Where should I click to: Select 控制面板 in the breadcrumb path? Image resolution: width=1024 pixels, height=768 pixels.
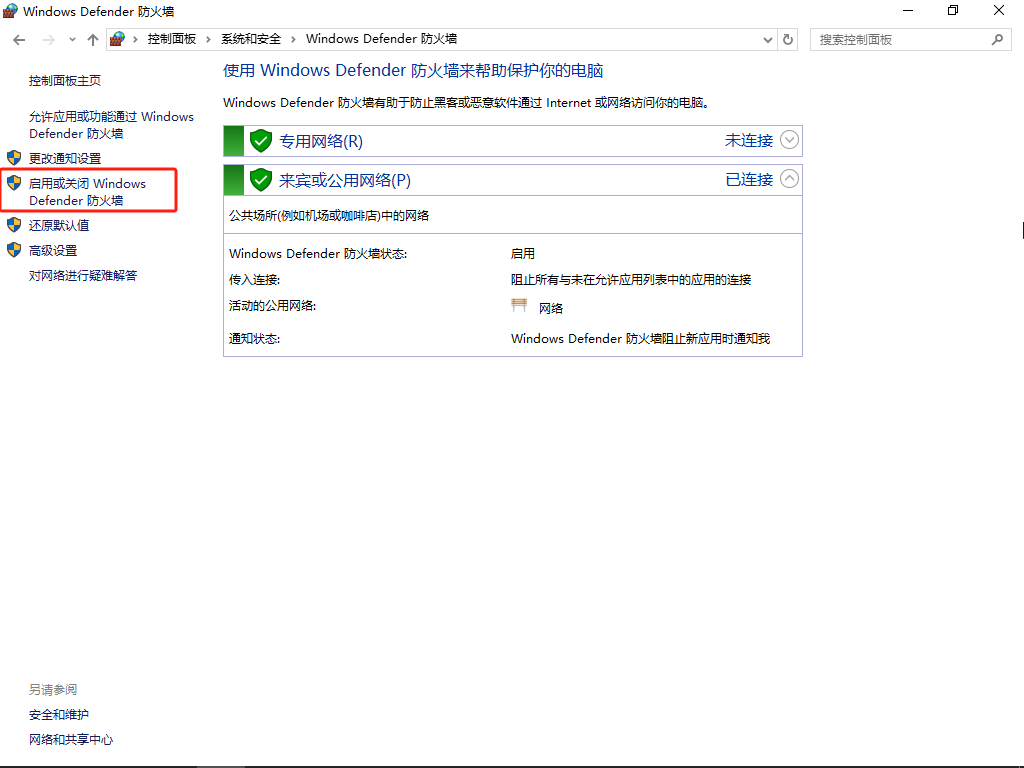pyautogui.click(x=167, y=39)
